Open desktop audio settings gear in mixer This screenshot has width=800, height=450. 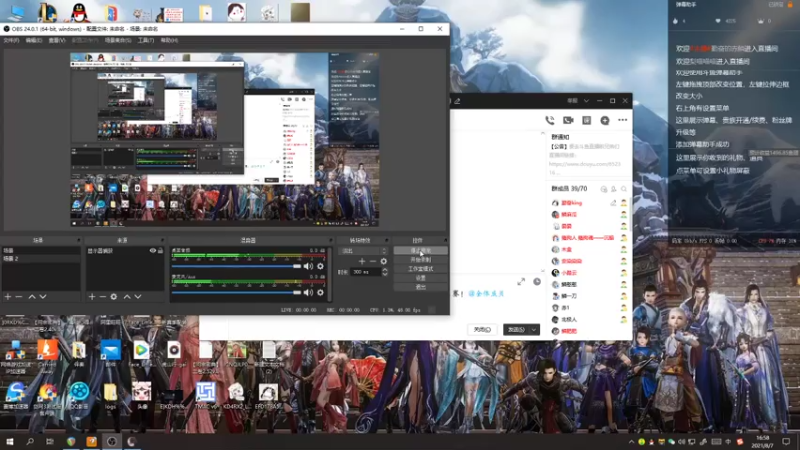point(320,266)
